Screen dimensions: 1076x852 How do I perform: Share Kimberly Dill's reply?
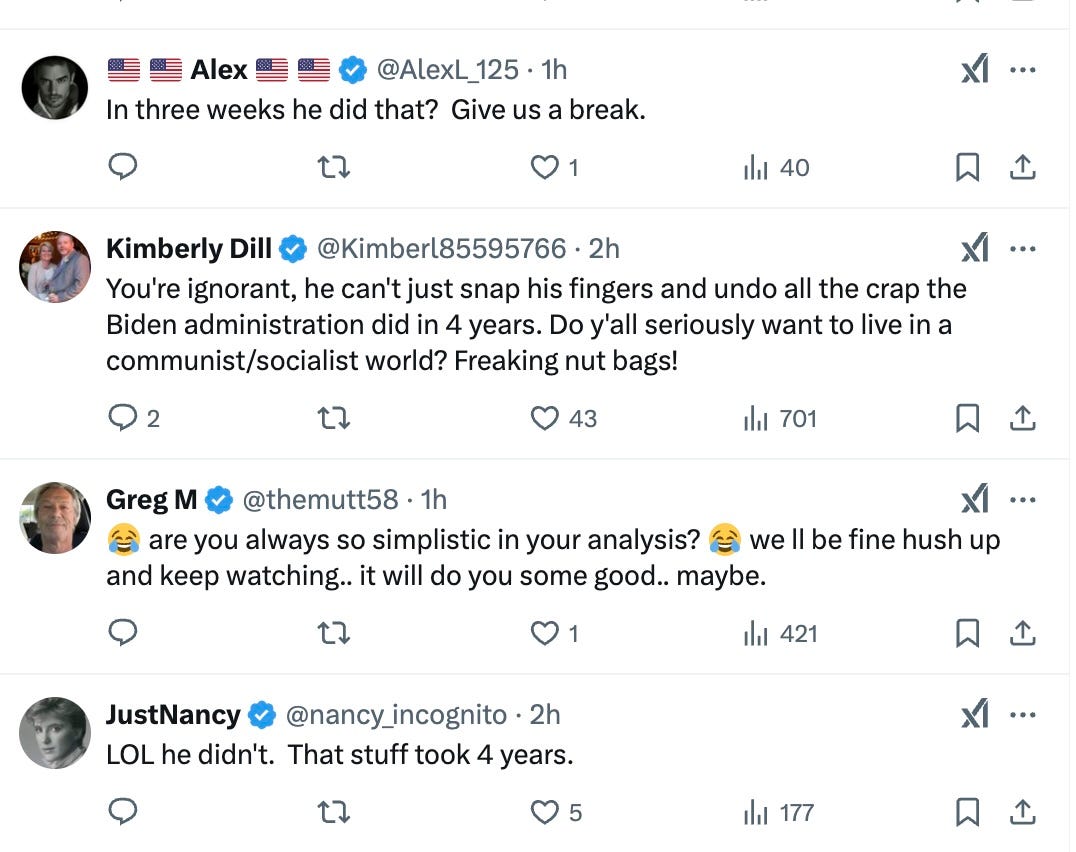(x=1023, y=419)
